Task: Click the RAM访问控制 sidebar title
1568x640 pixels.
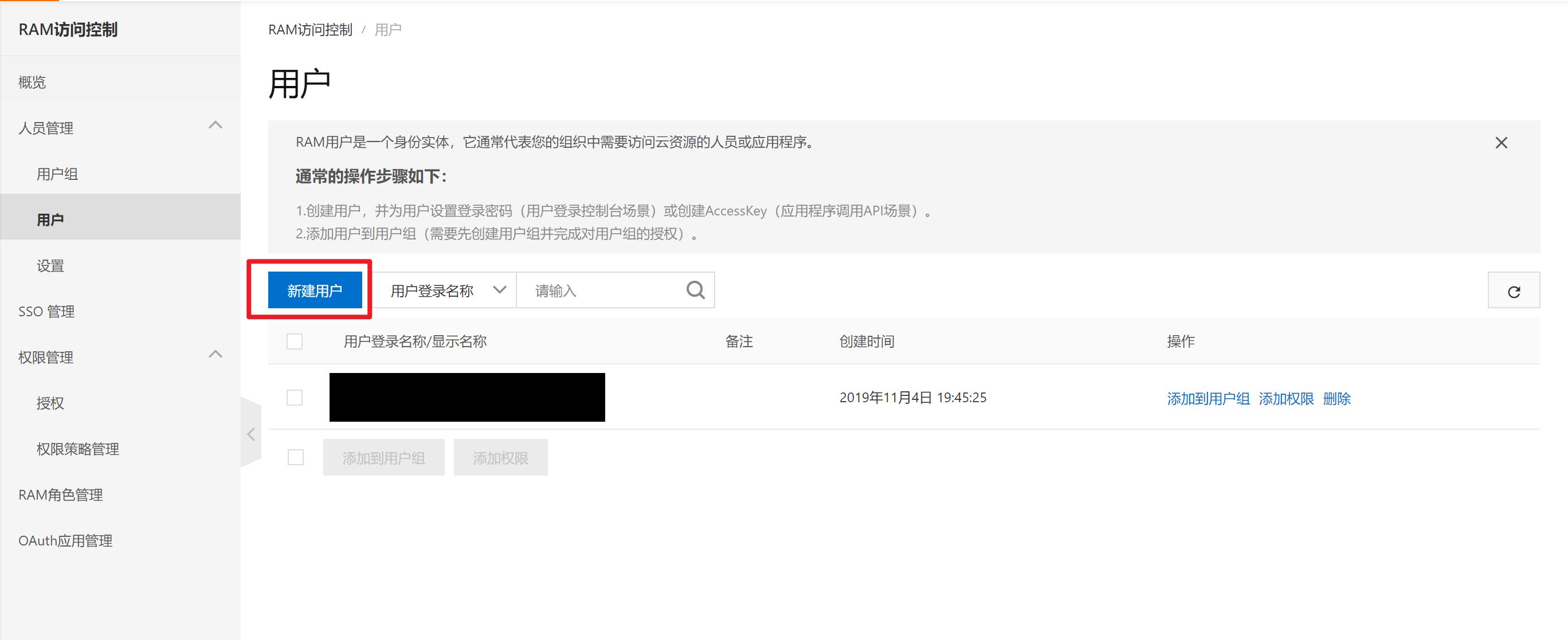Action: (68, 29)
